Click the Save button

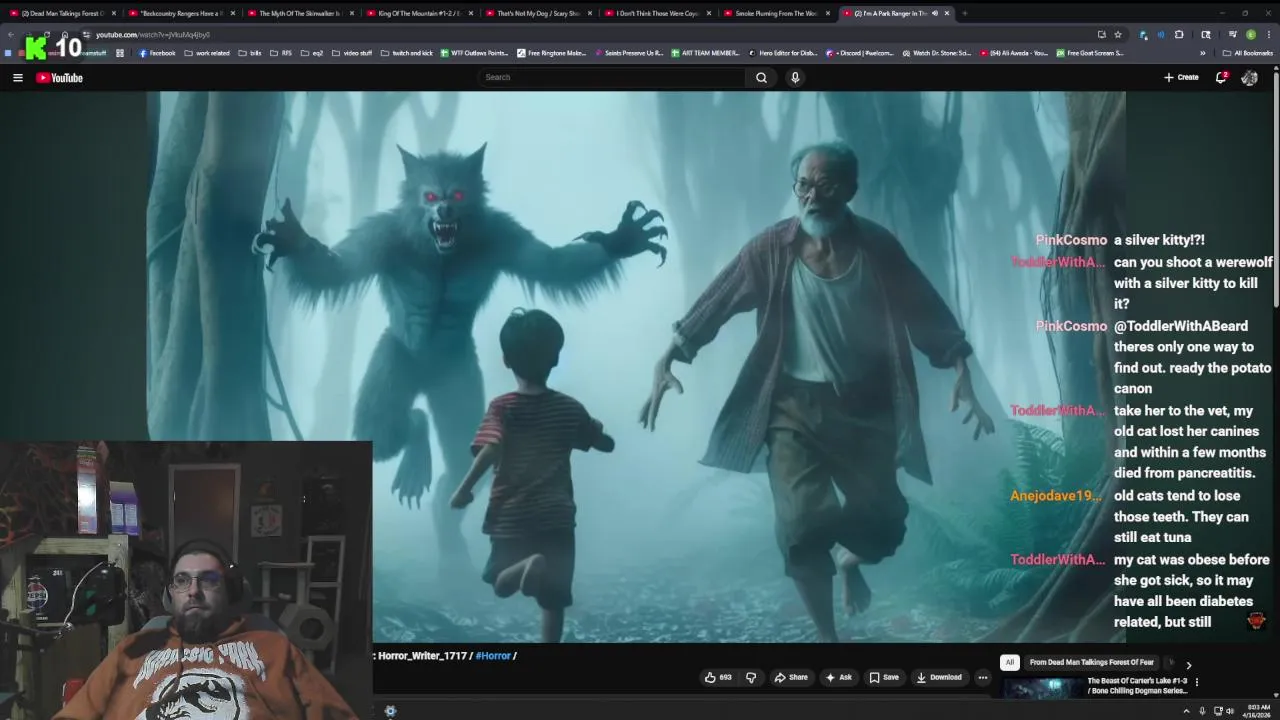(883, 677)
